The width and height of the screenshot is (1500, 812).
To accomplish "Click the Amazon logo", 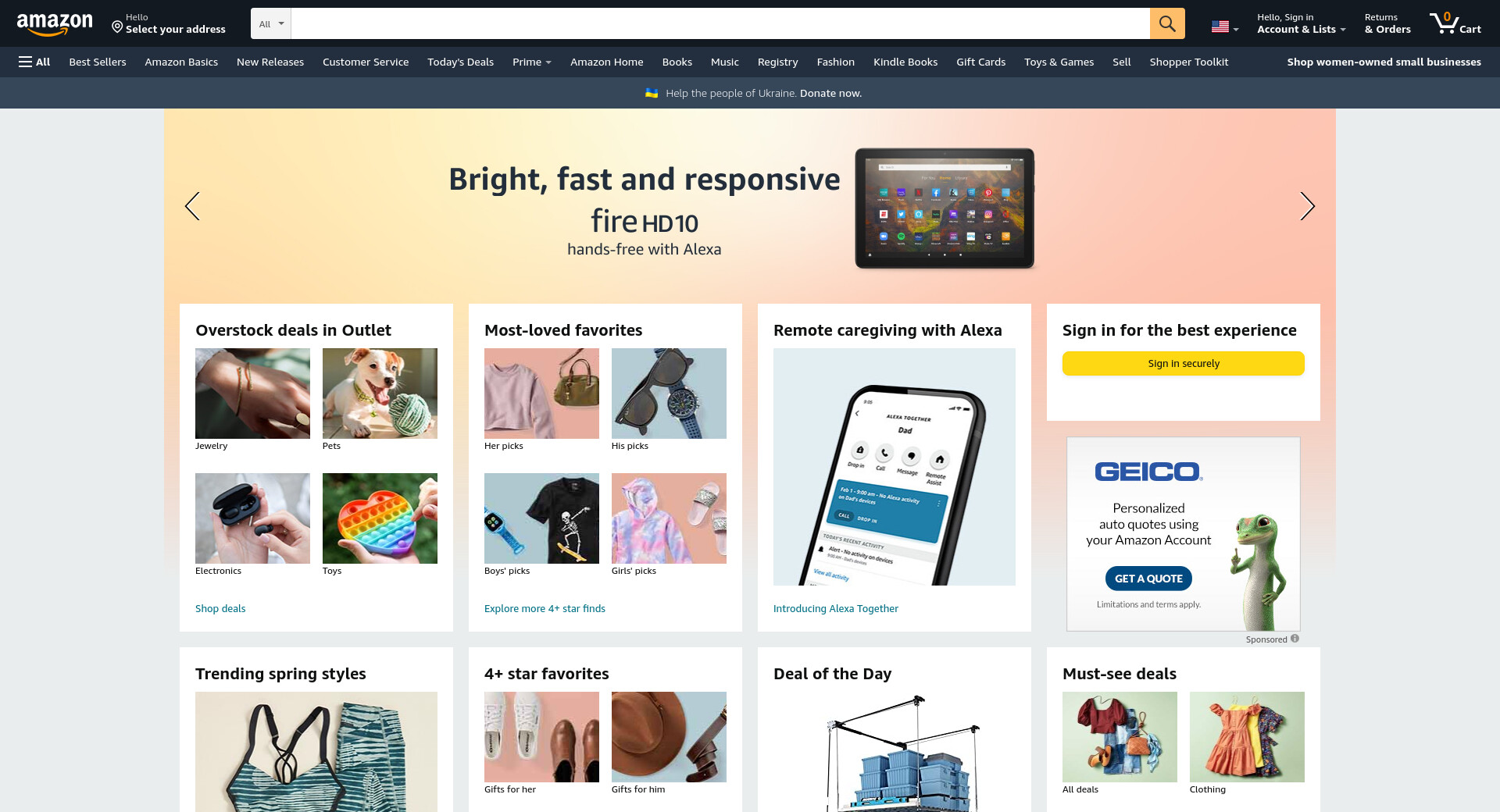I will pyautogui.click(x=55, y=24).
